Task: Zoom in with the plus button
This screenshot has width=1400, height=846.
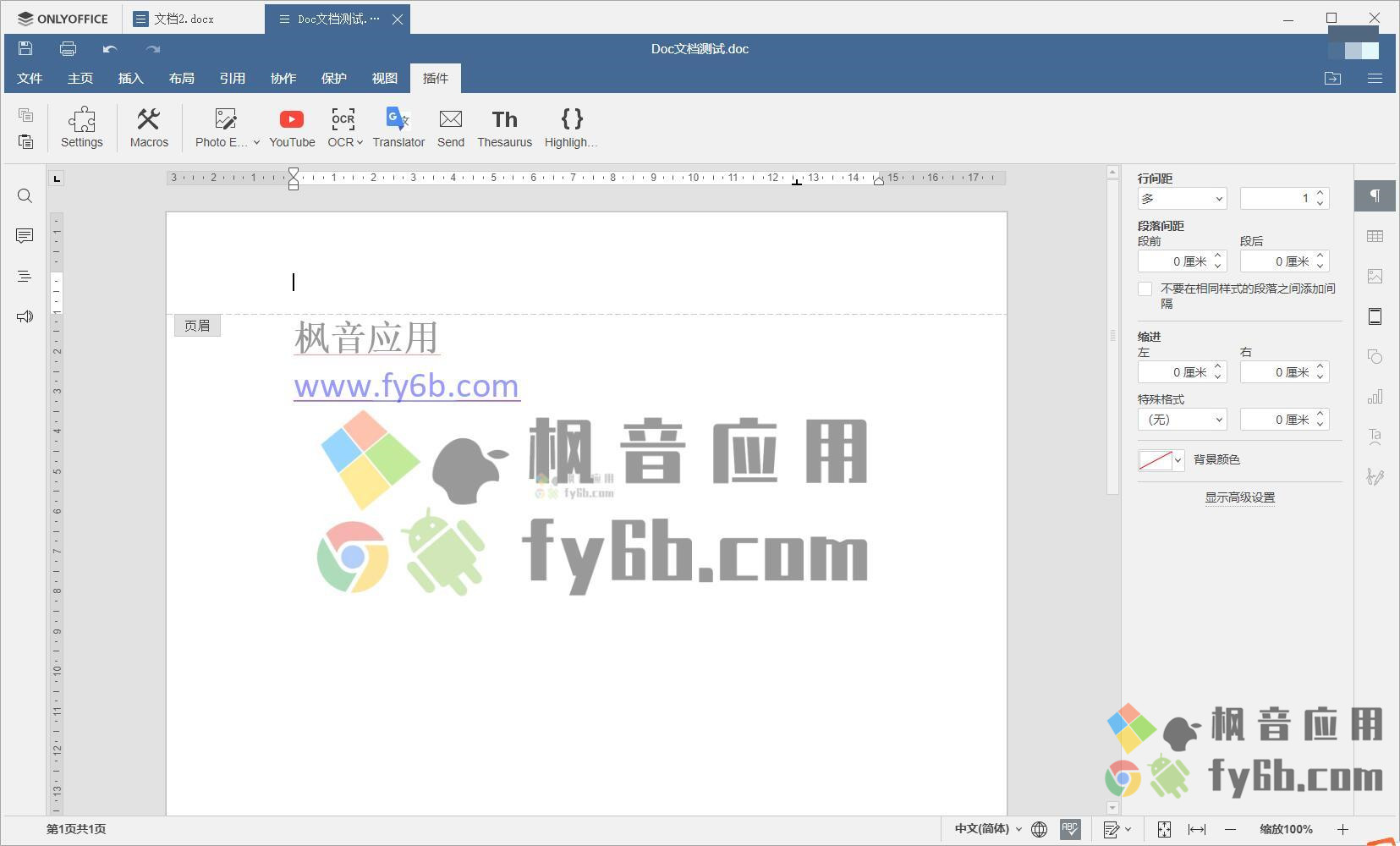Action: [1342, 829]
